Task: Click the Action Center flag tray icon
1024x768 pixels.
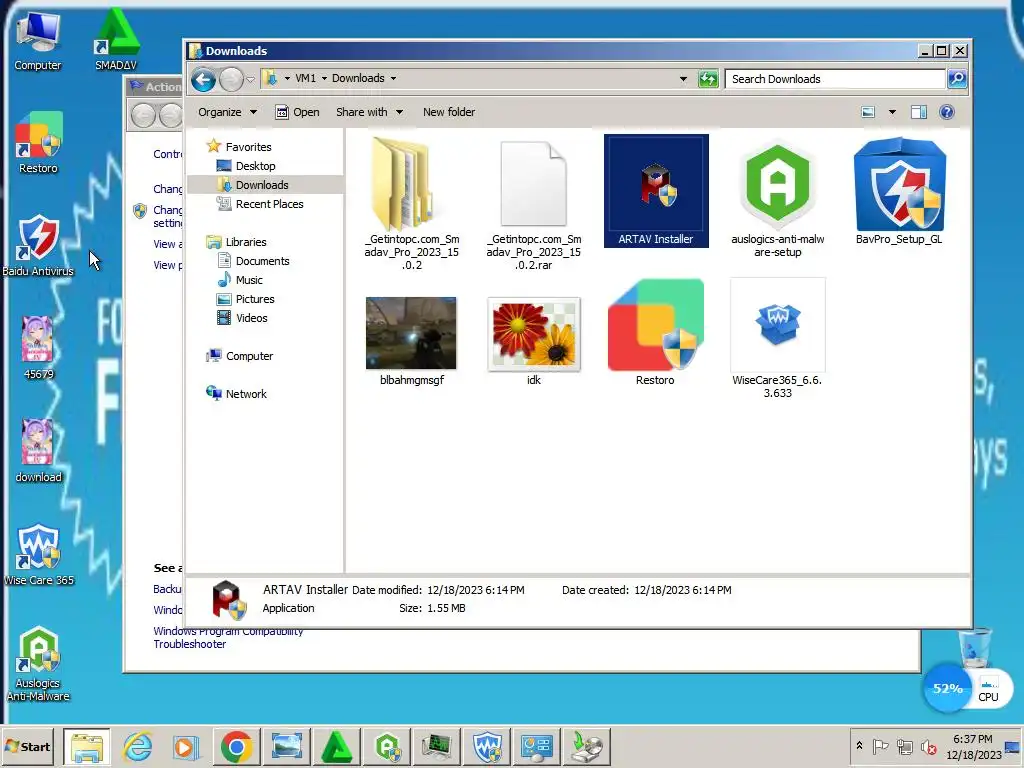Action: pos(880,746)
